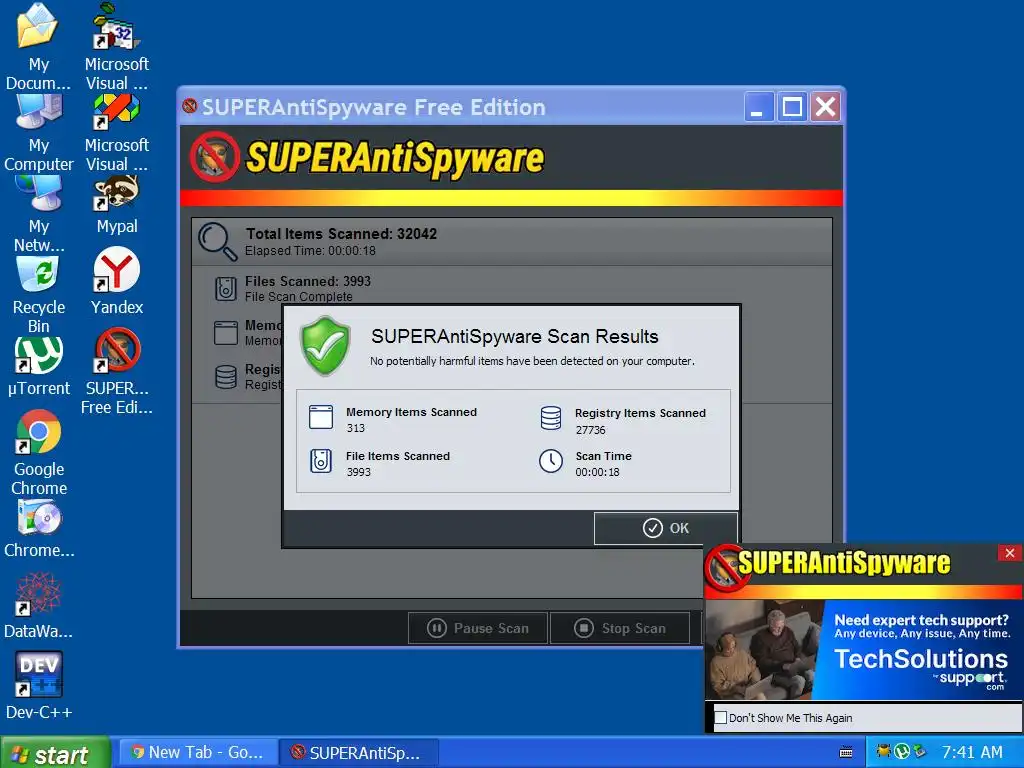Click the taskbar clock showing 7:41 AM
This screenshot has height=768, width=1024.
coord(972,752)
